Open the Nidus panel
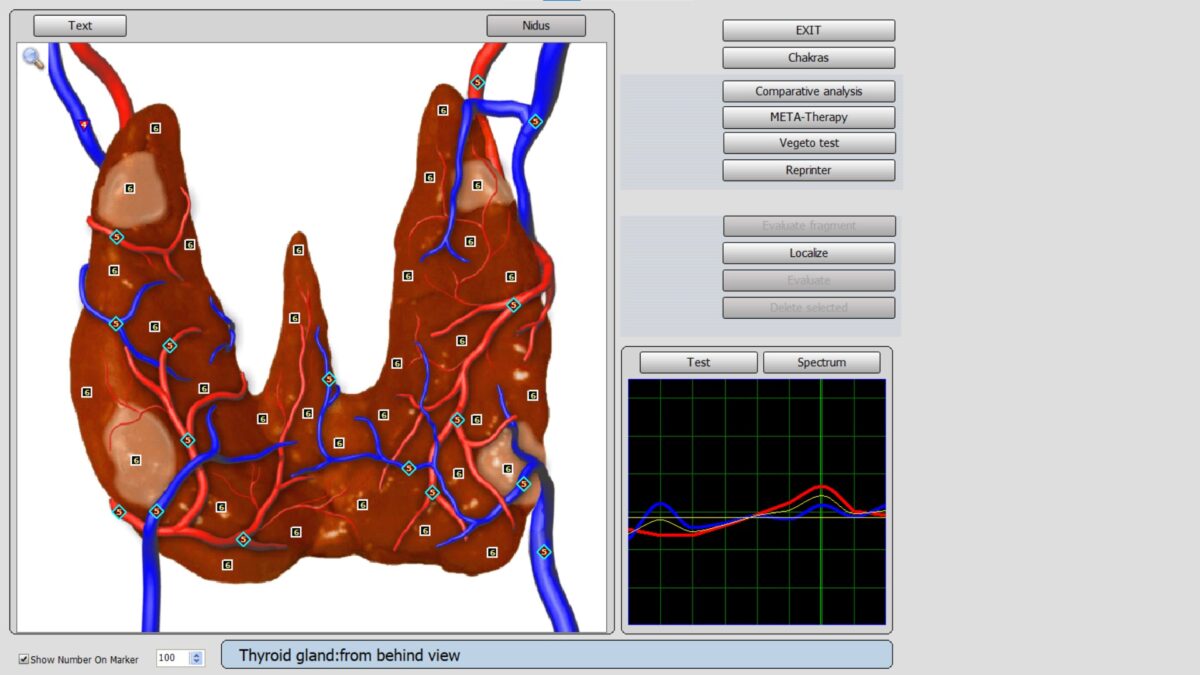The height and width of the screenshot is (675, 1200). 536,26
